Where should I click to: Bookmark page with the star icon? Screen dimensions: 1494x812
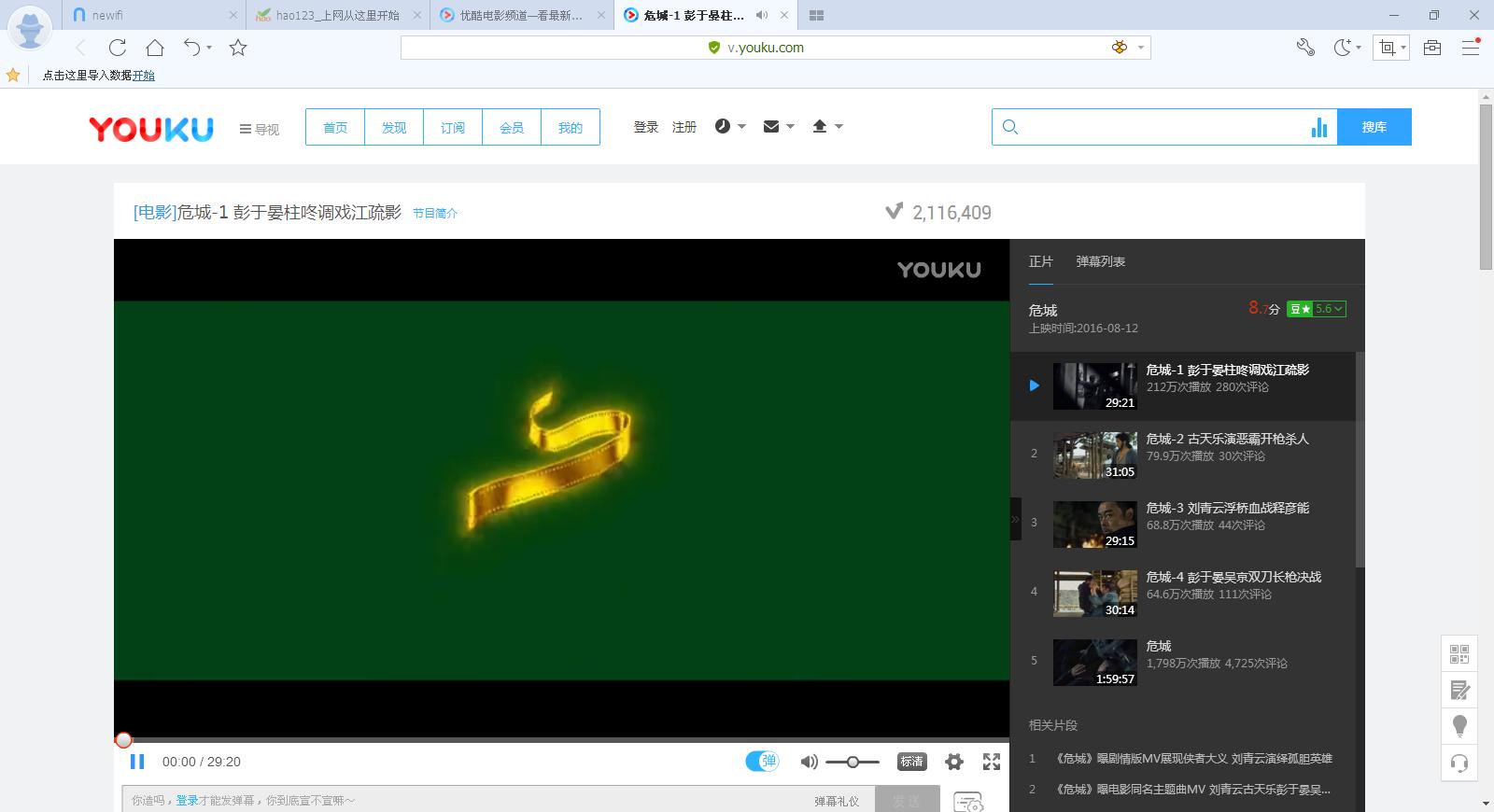point(238,48)
